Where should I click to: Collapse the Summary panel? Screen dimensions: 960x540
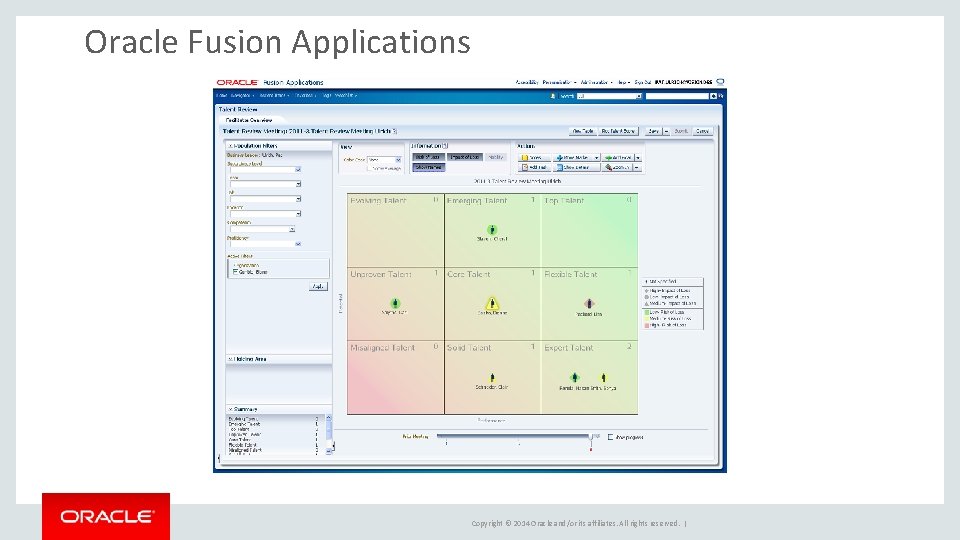[230, 410]
